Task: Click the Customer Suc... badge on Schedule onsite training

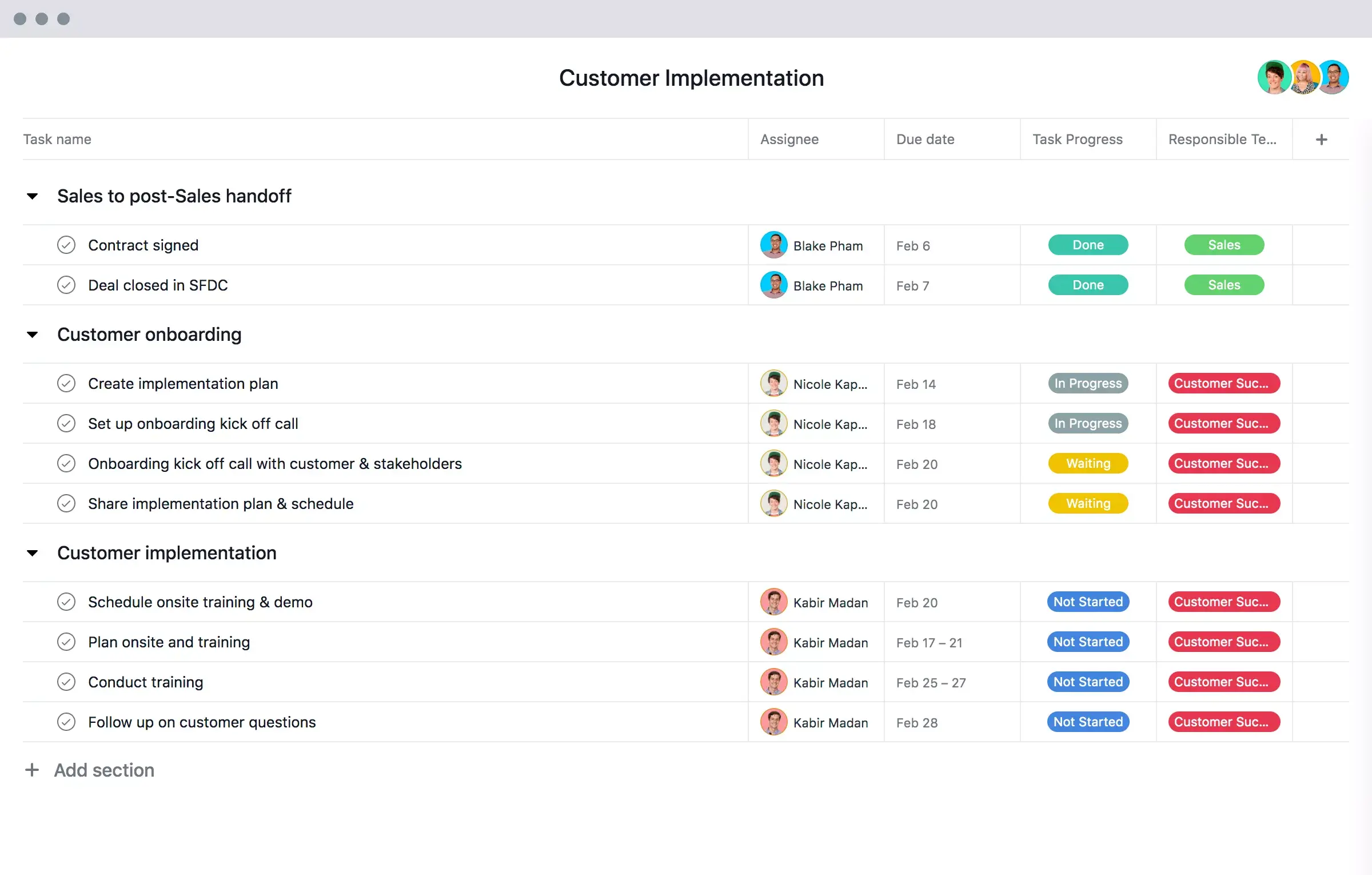Action: pos(1224,601)
